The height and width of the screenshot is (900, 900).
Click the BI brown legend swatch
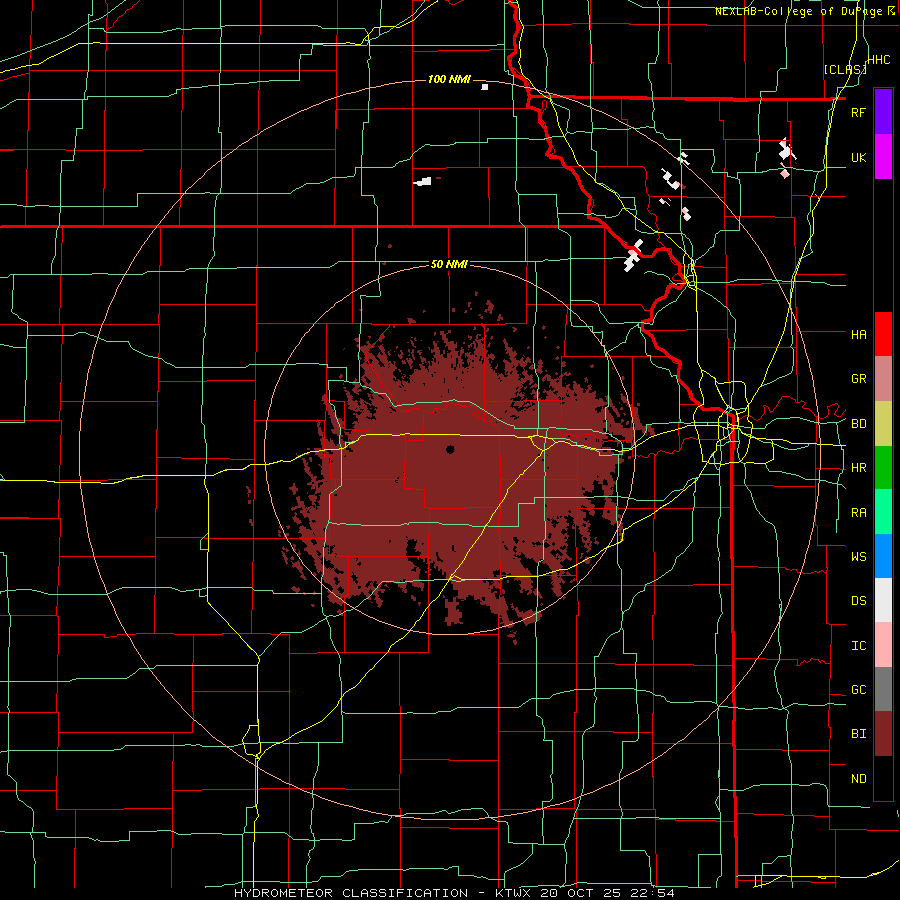[883, 734]
